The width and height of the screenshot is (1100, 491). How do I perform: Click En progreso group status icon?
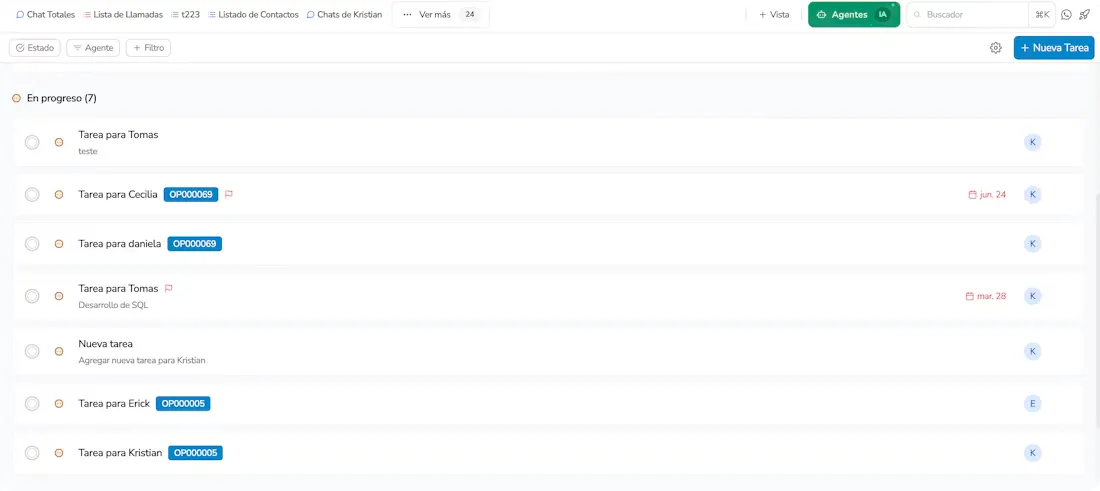click(16, 98)
